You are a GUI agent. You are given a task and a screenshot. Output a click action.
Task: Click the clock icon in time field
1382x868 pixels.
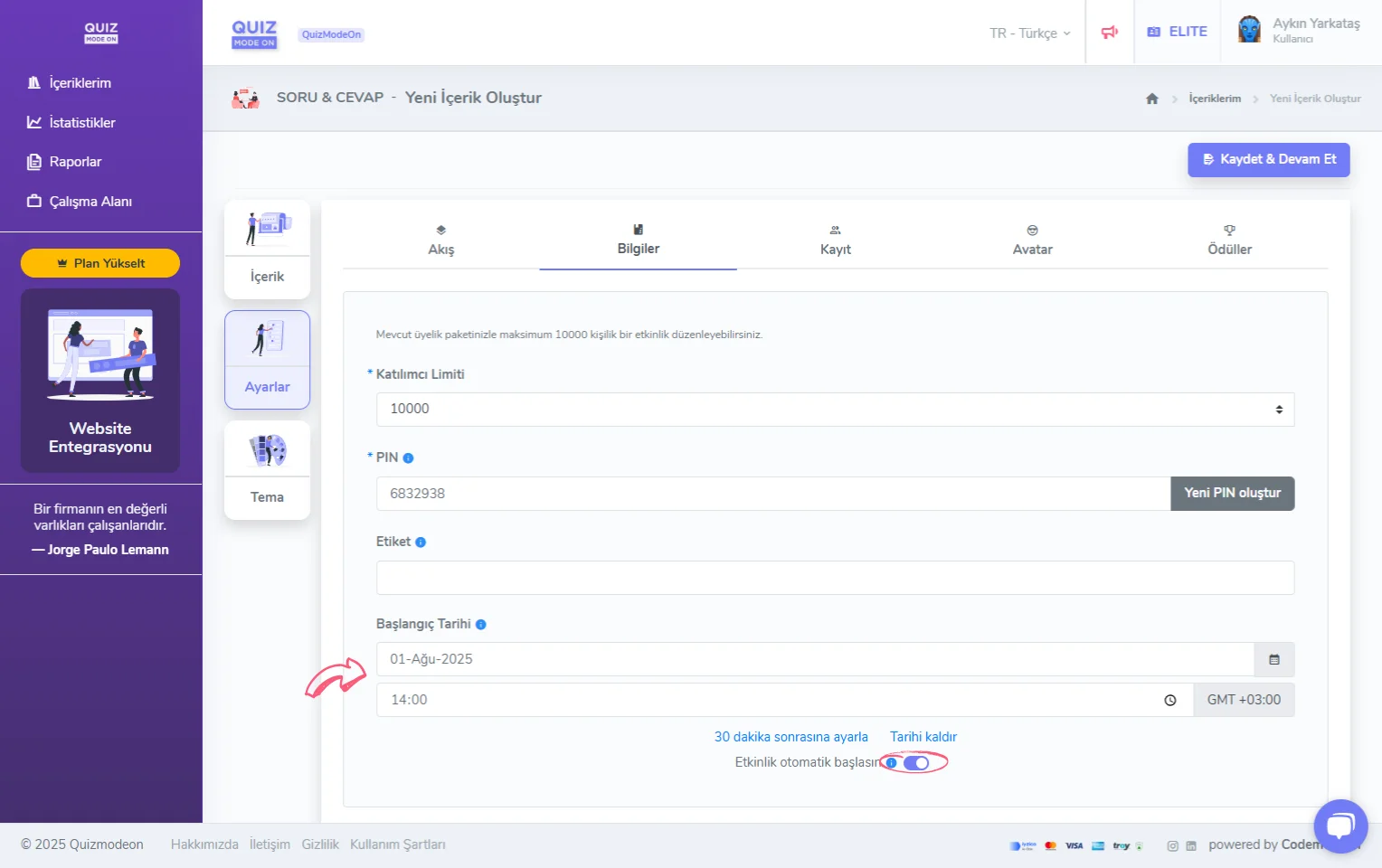(1169, 701)
